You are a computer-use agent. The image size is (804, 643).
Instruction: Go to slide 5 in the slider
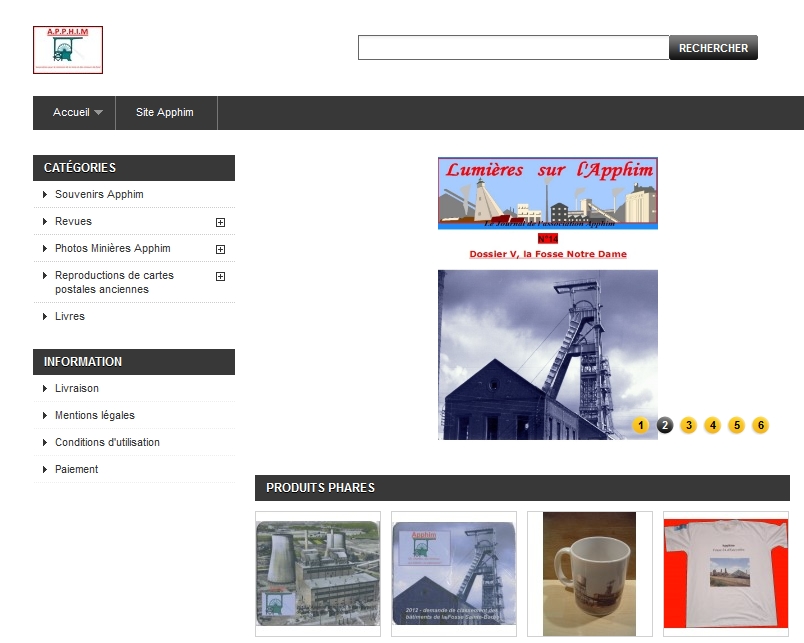click(x=737, y=425)
